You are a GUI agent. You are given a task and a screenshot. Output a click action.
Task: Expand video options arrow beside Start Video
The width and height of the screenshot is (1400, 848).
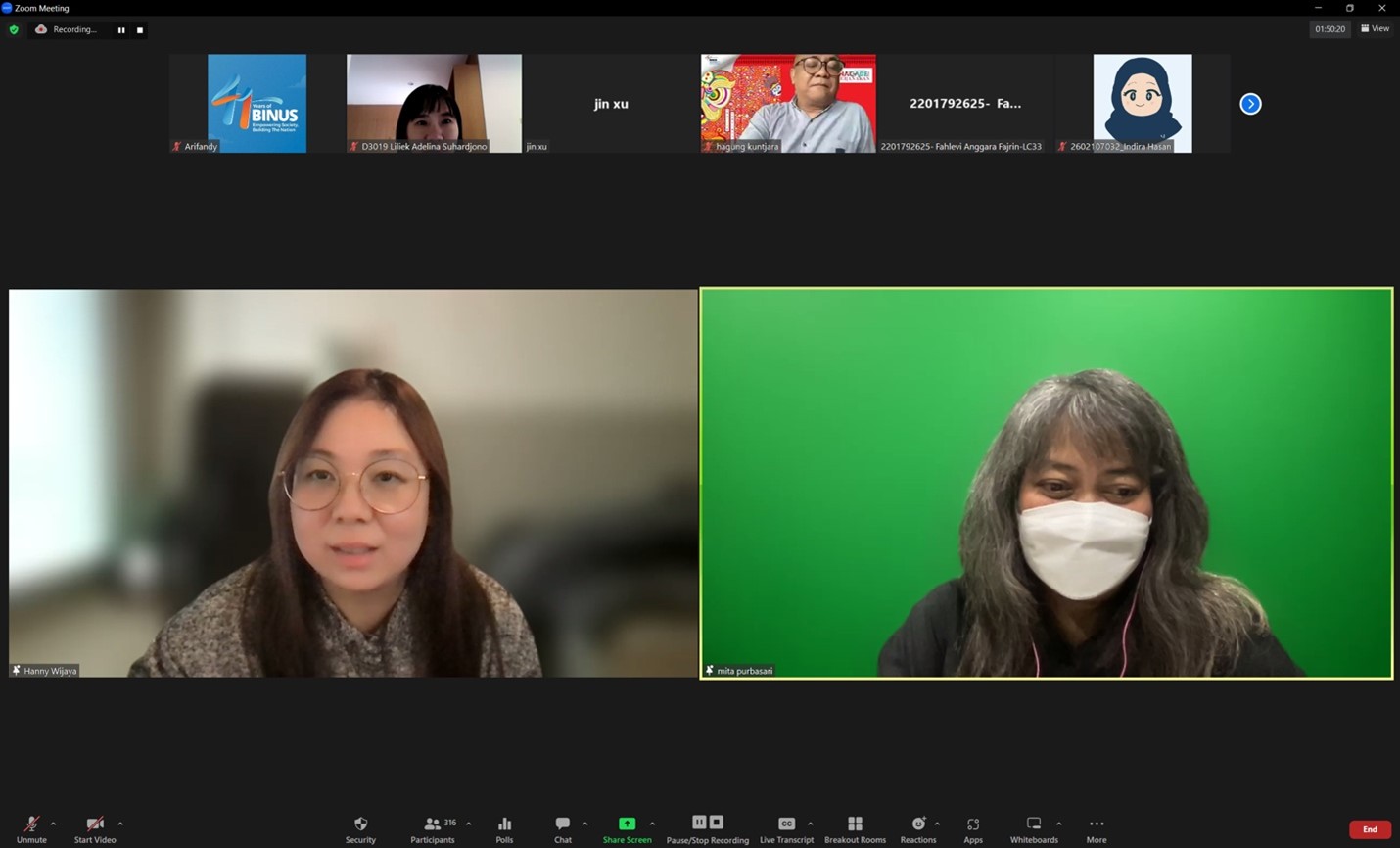coord(120,824)
